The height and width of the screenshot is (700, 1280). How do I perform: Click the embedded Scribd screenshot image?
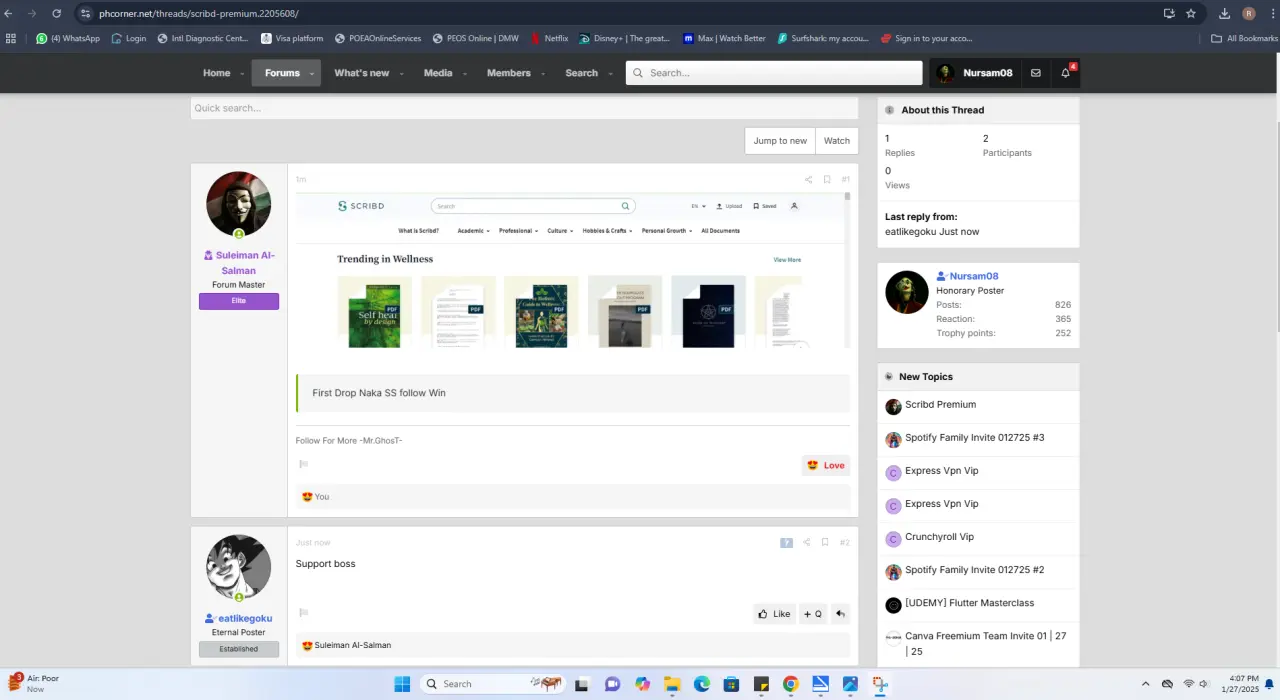click(x=573, y=270)
